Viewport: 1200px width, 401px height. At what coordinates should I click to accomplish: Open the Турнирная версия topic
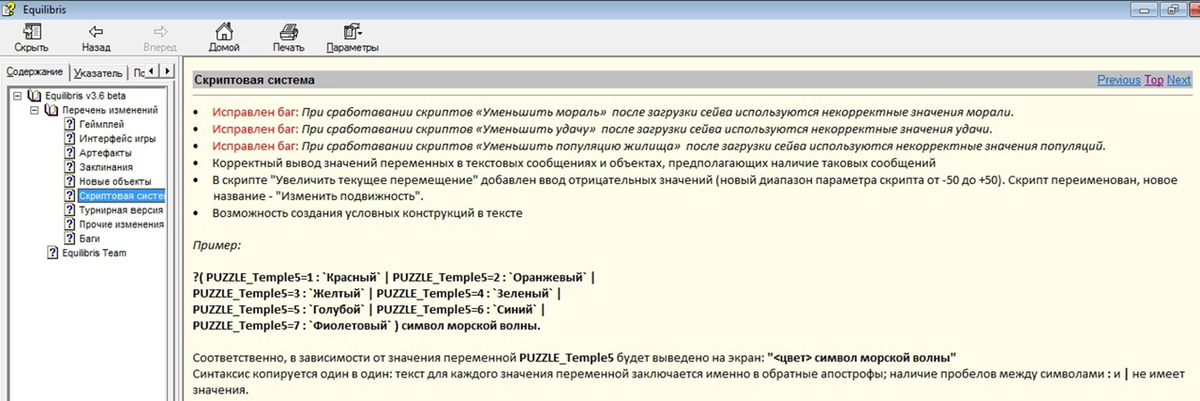point(121,210)
